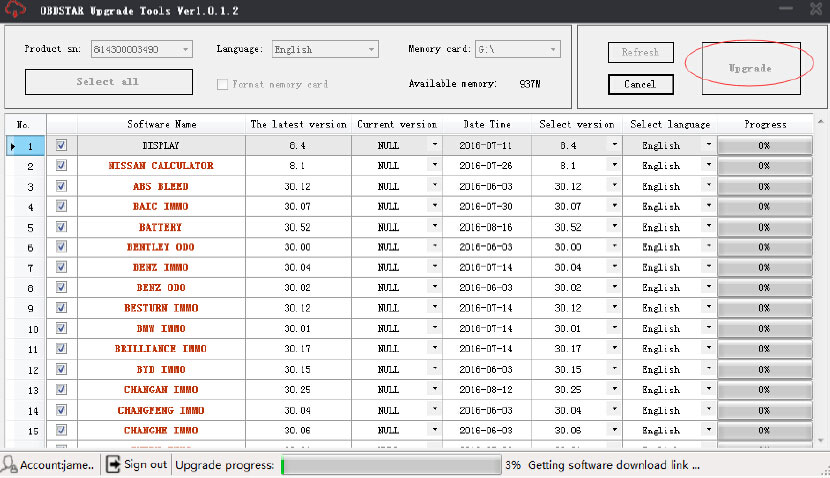Open Select language dropdown for BATTERY
This screenshot has width=830, height=478.
pyautogui.click(x=709, y=226)
